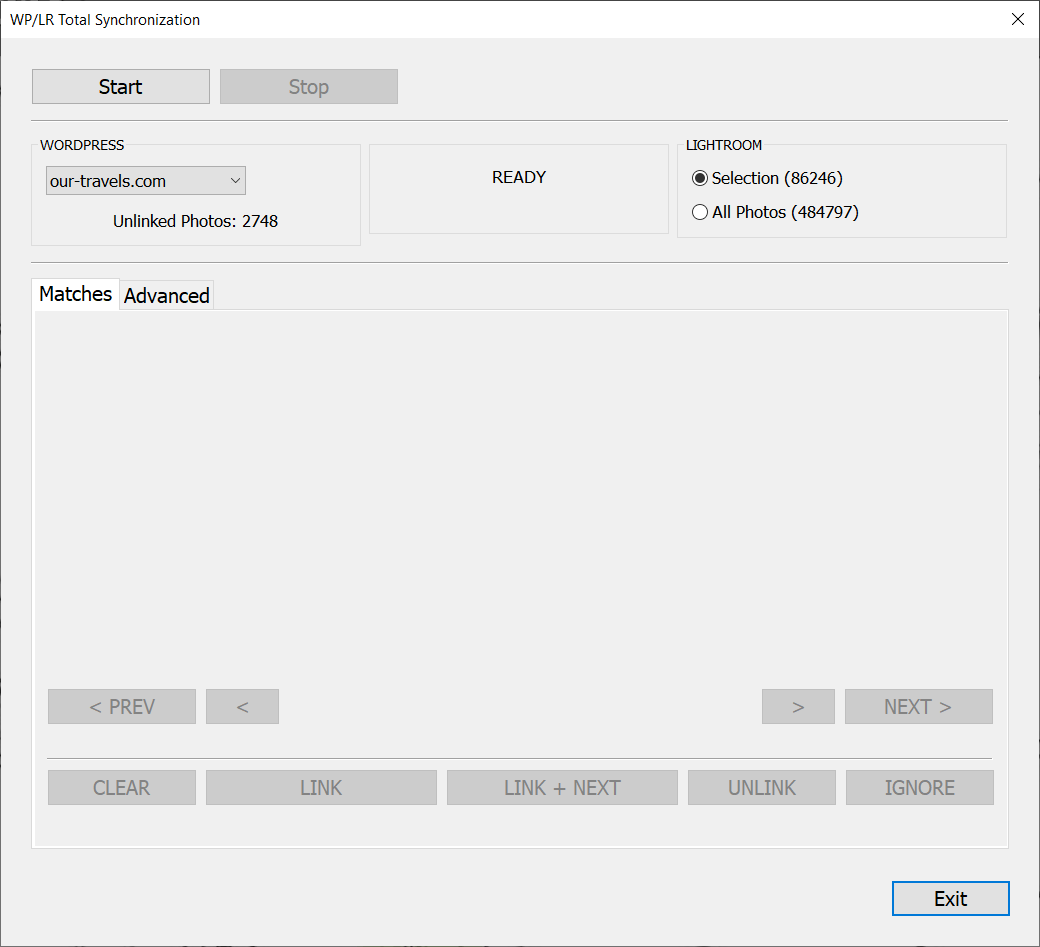The image size is (1040, 947).
Task: Switch to the Matches tab
Action: click(75, 294)
